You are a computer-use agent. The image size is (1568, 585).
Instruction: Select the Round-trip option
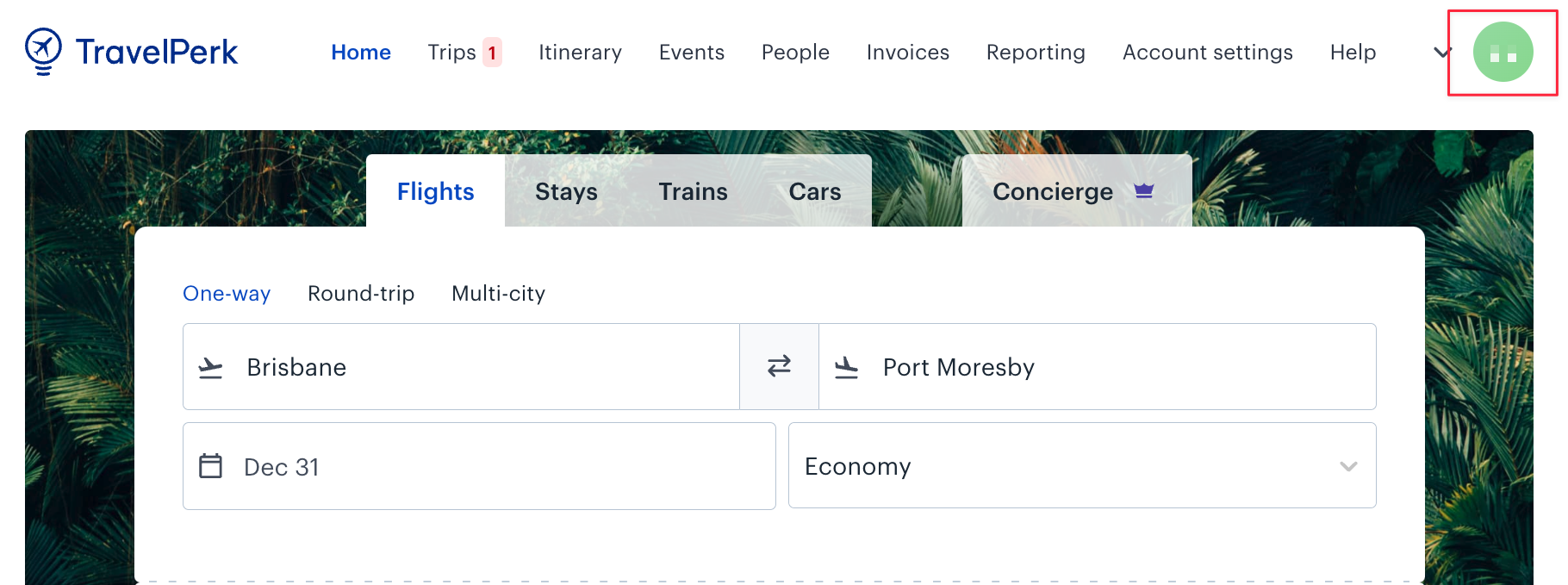point(361,294)
